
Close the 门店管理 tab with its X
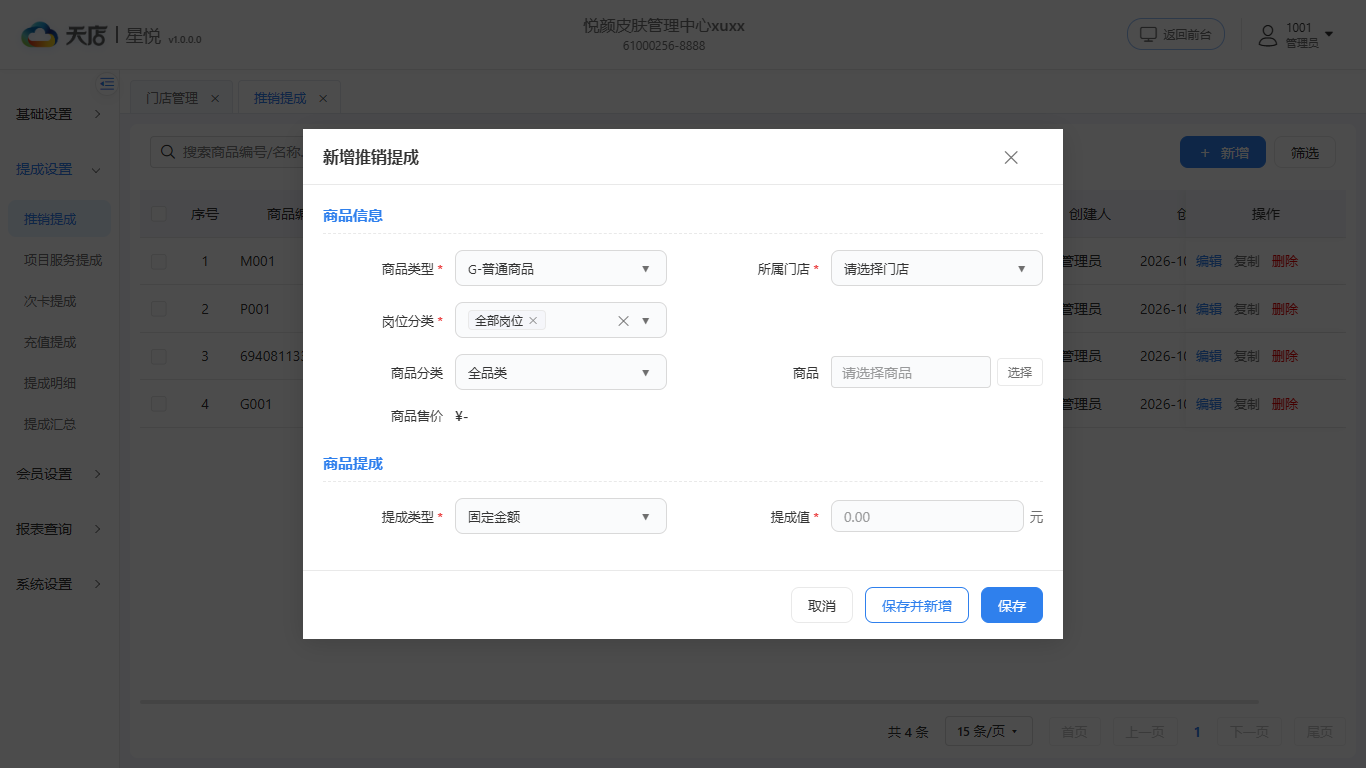215,98
